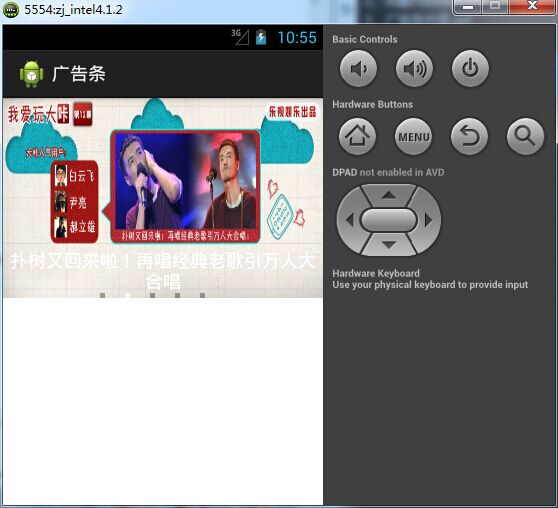This screenshot has height=508, width=558.
Task: Open the MENU hardware button
Action: pos(413,137)
